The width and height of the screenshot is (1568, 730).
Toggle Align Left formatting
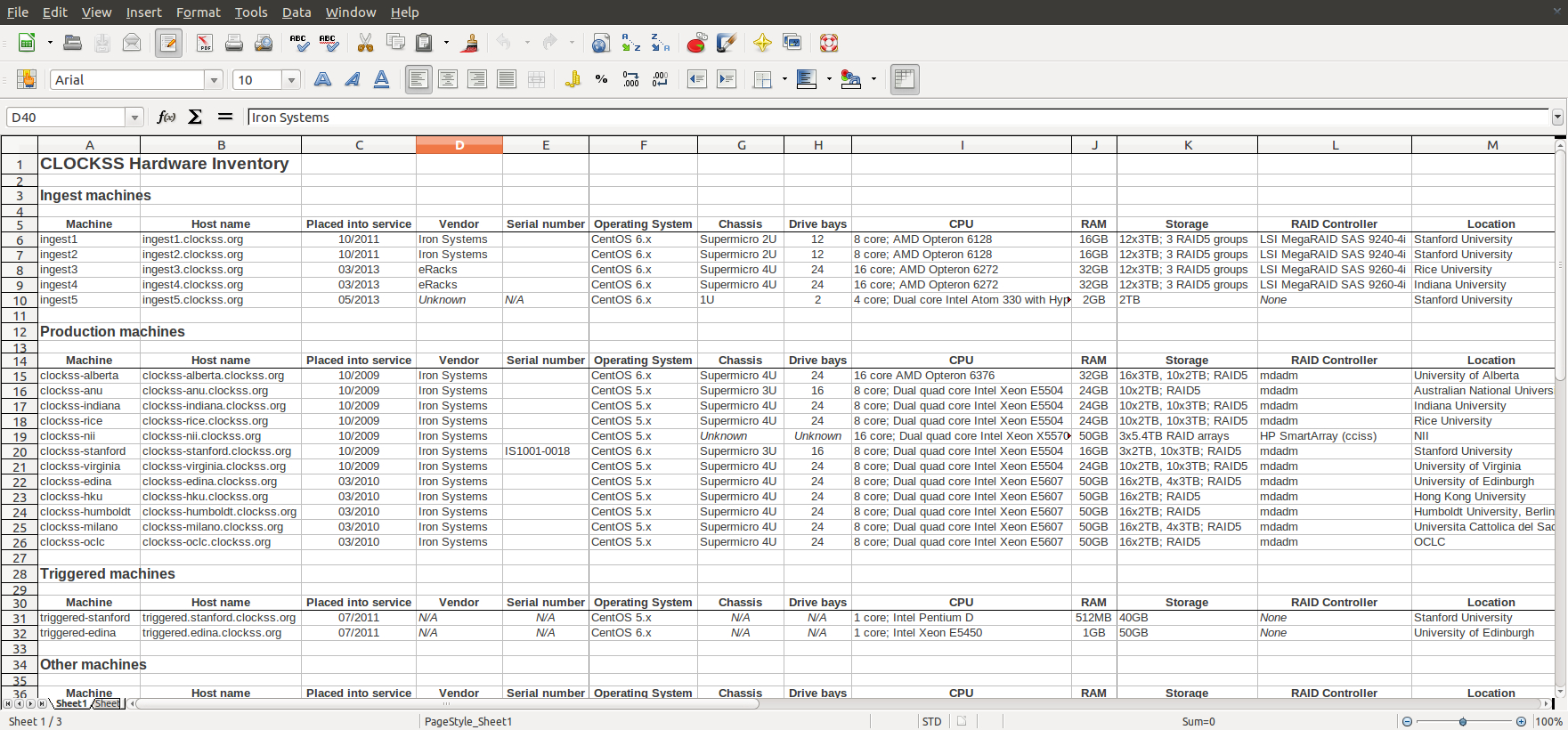pos(418,79)
